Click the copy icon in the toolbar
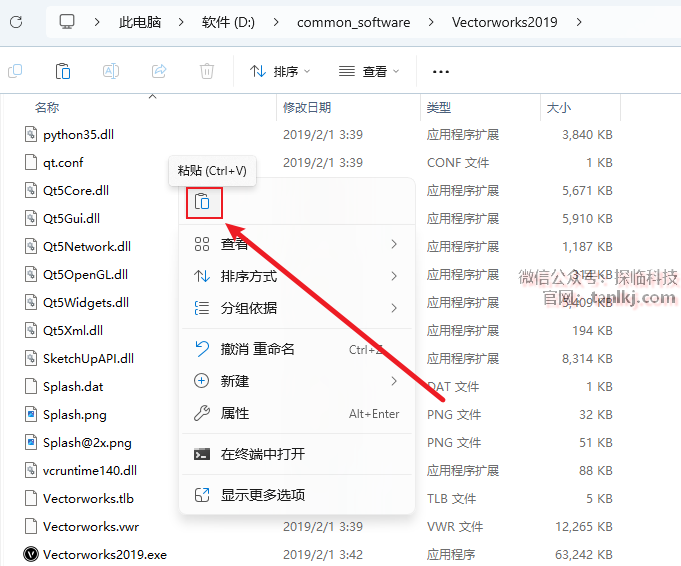The width and height of the screenshot is (681, 566). point(15,71)
